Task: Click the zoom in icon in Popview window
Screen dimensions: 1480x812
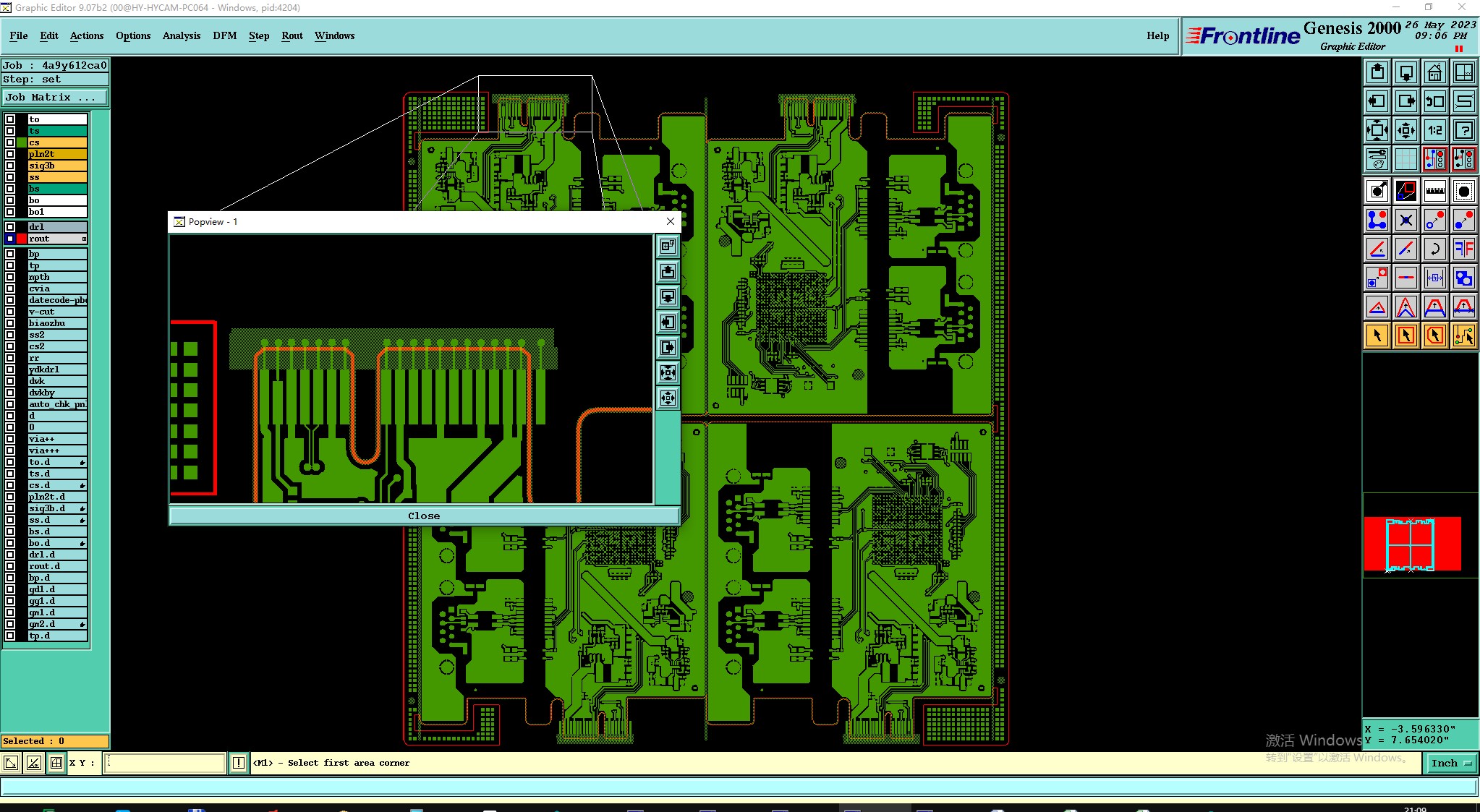Action: point(668,372)
